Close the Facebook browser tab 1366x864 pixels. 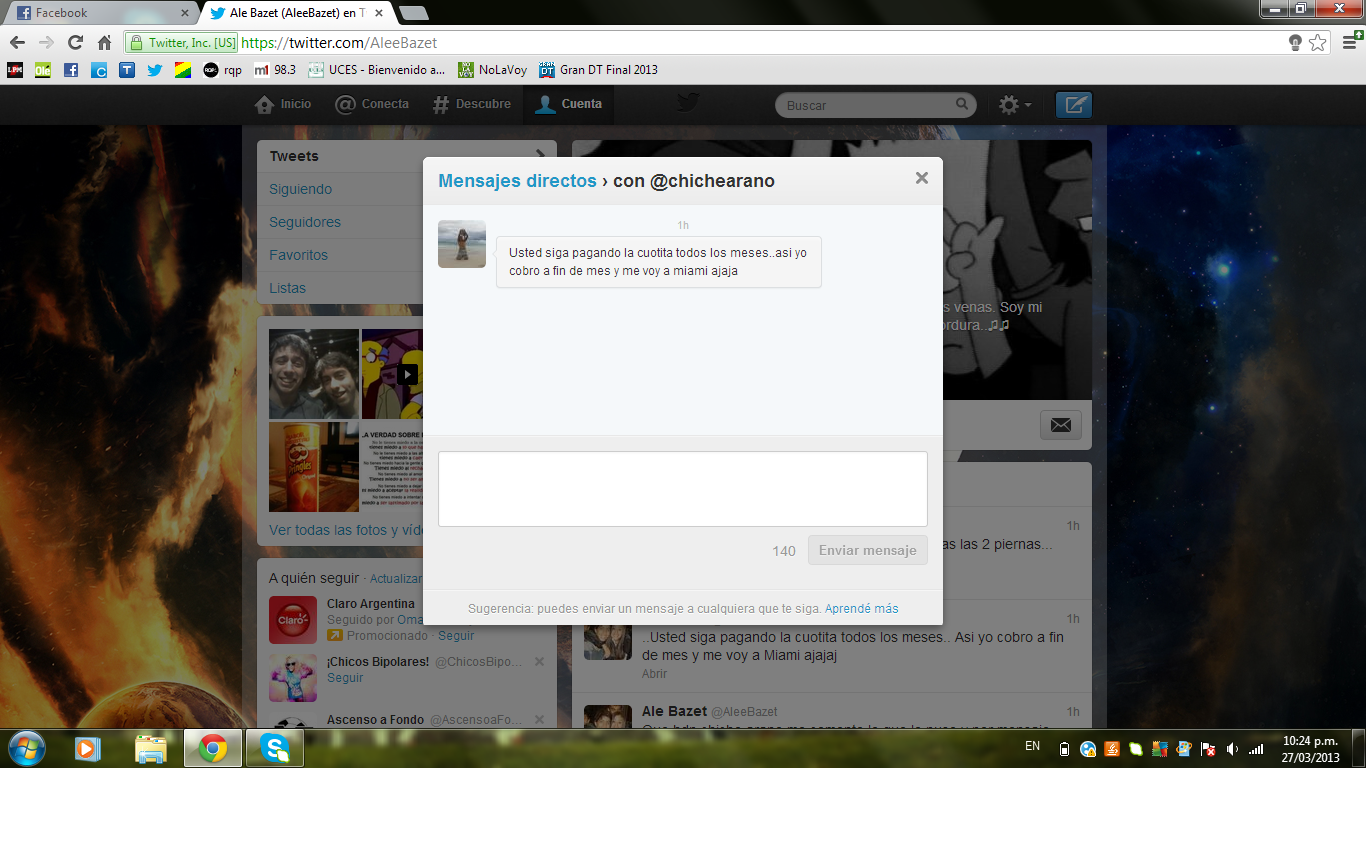point(185,13)
